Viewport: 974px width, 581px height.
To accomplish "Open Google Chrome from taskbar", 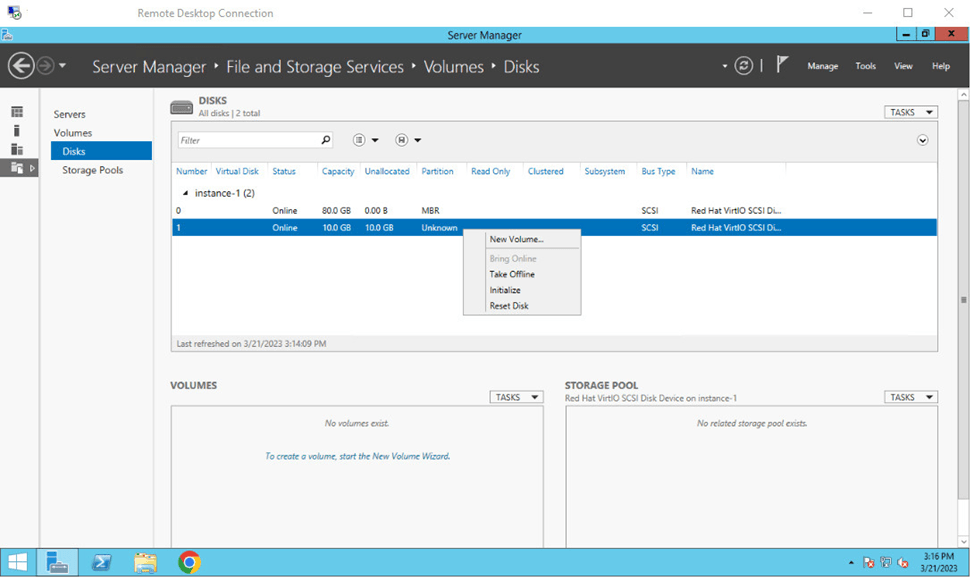I will click(189, 562).
